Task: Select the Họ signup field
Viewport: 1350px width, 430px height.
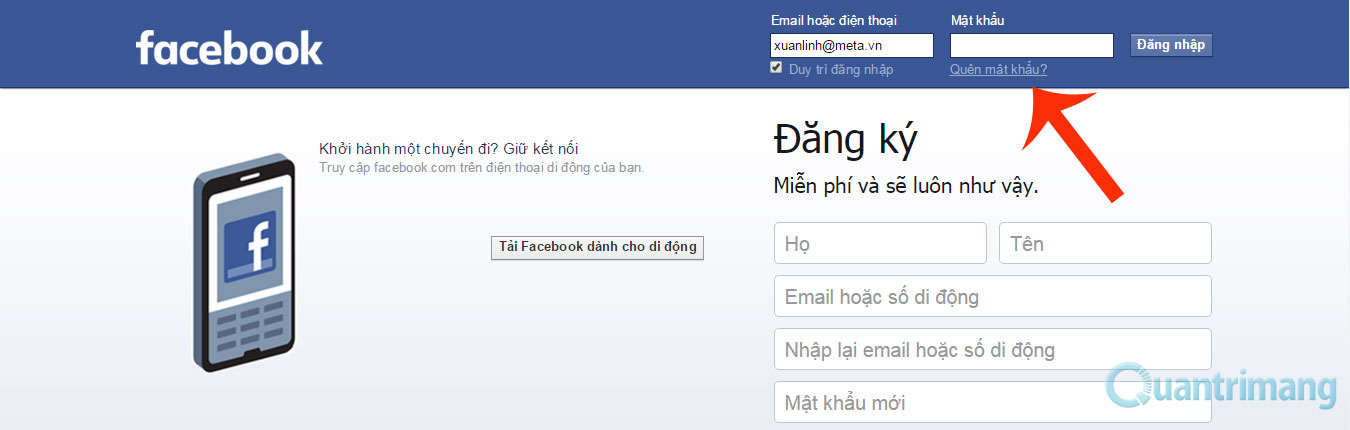Action: pos(880,243)
